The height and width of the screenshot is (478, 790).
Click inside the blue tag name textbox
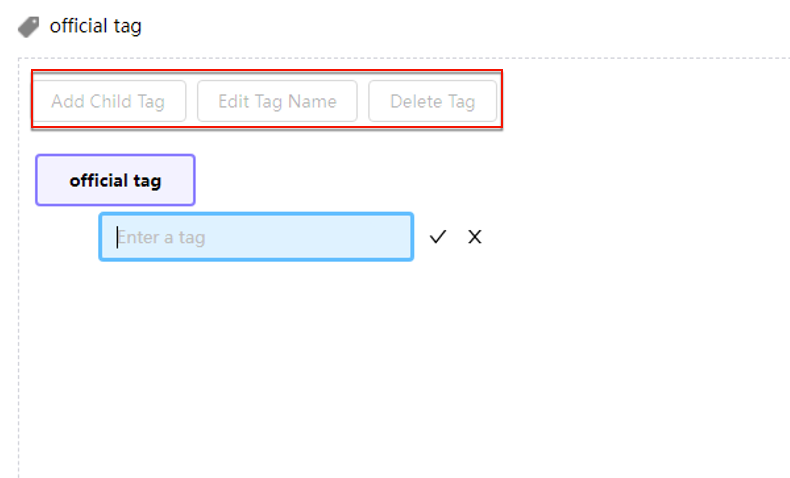point(256,237)
